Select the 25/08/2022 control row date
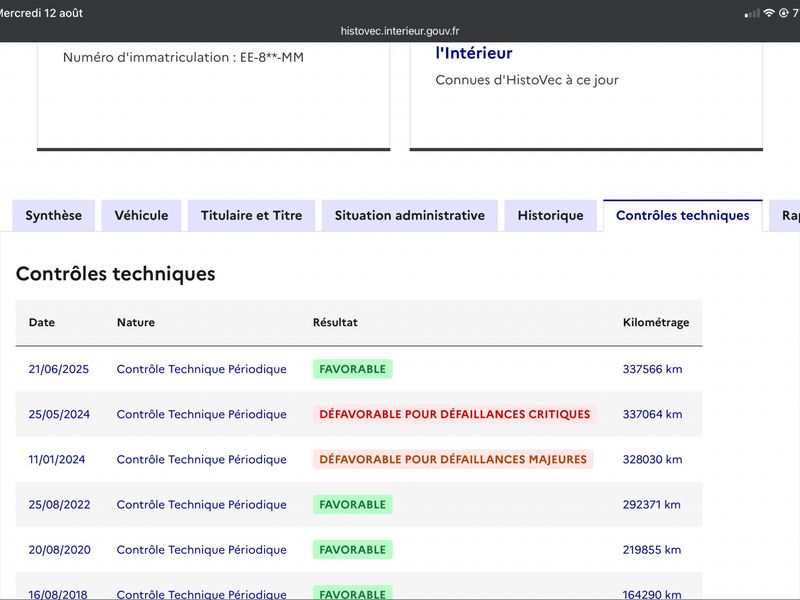The image size is (800, 600). (x=59, y=505)
